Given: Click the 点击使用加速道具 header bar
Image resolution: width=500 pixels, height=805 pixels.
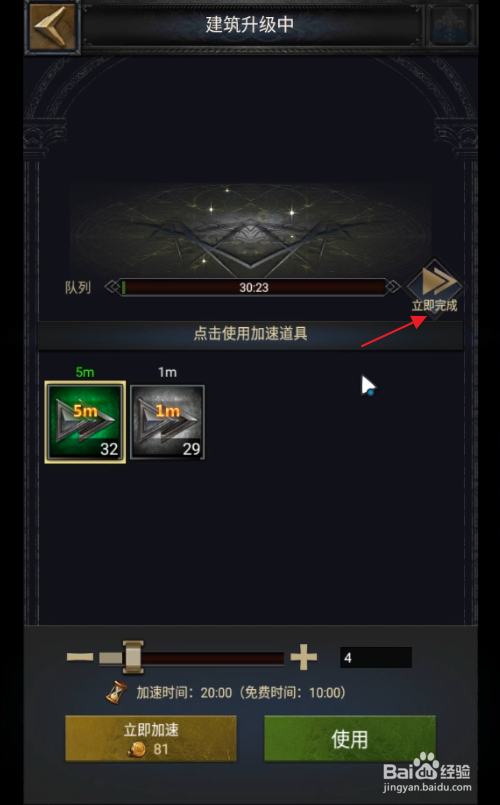Looking at the screenshot, I should pyautogui.click(x=251, y=334).
